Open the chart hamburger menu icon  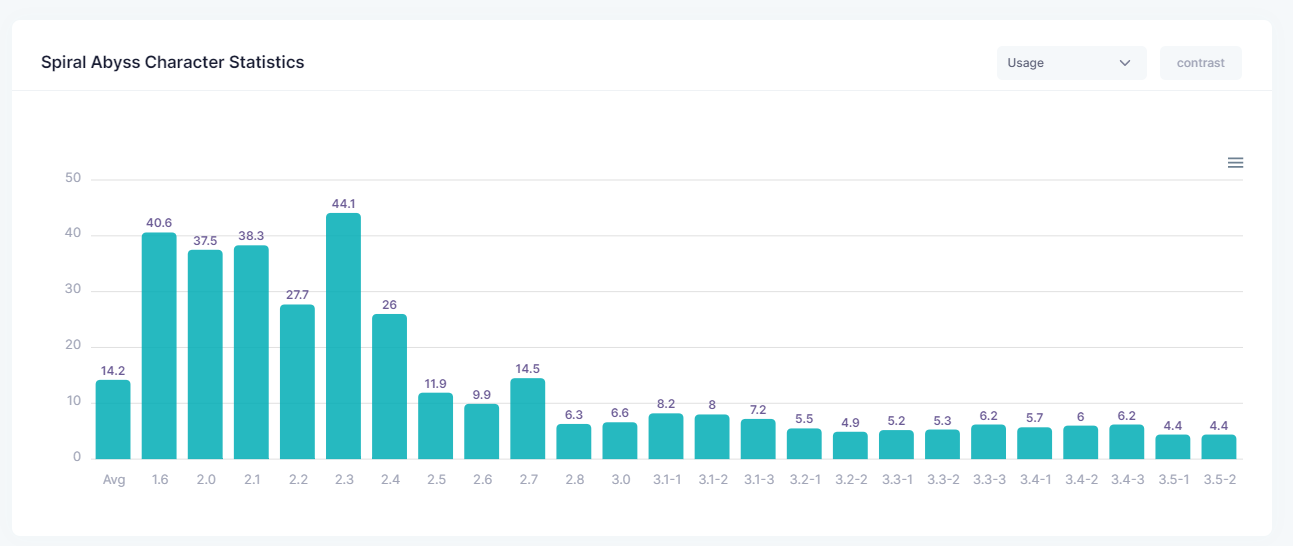click(x=1235, y=163)
